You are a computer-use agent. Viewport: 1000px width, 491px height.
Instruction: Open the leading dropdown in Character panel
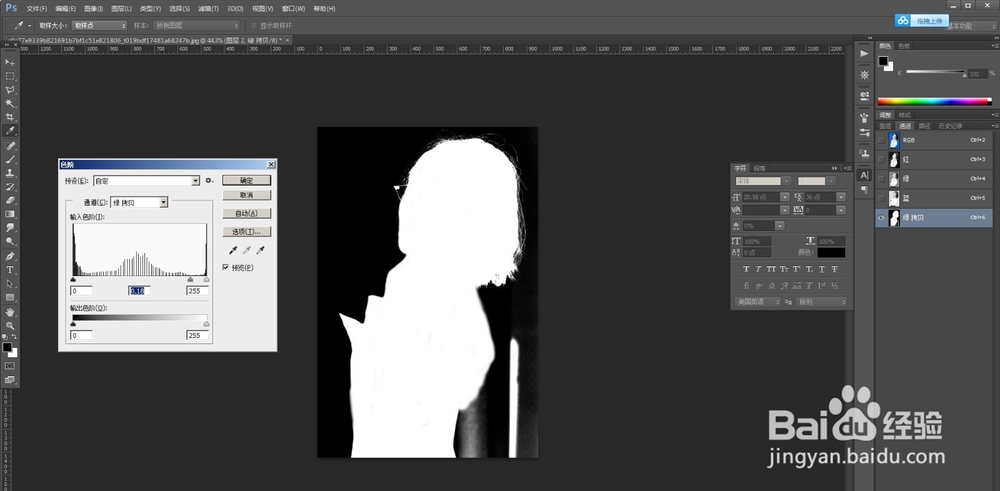pyautogui.click(x=825, y=198)
